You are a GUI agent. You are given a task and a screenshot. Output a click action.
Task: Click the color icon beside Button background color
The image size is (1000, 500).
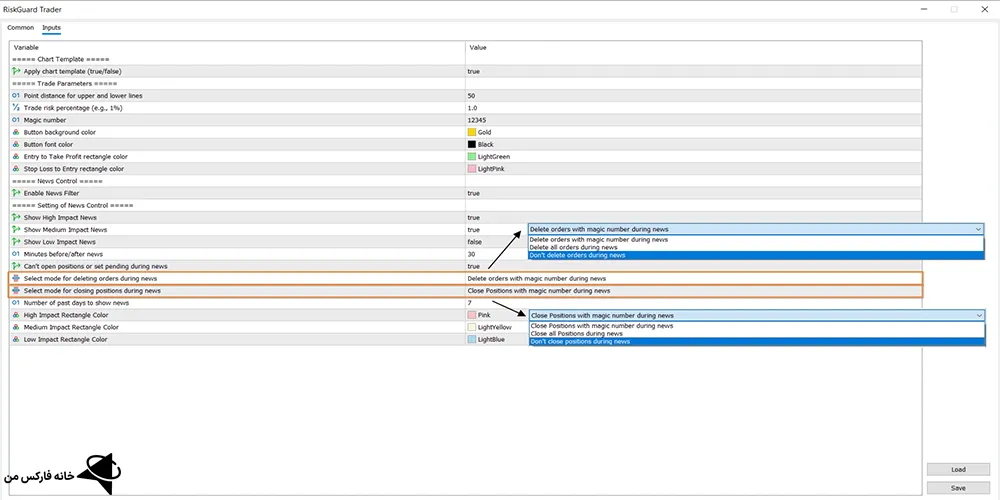point(16,132)
